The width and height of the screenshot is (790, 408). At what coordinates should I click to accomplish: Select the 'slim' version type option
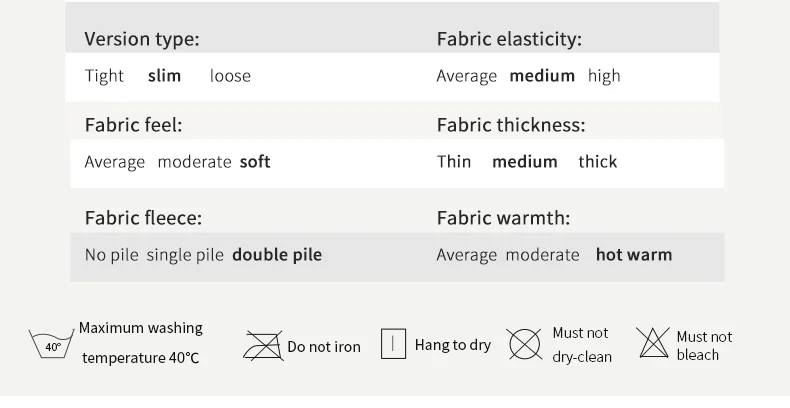click(x=165, y=76)
